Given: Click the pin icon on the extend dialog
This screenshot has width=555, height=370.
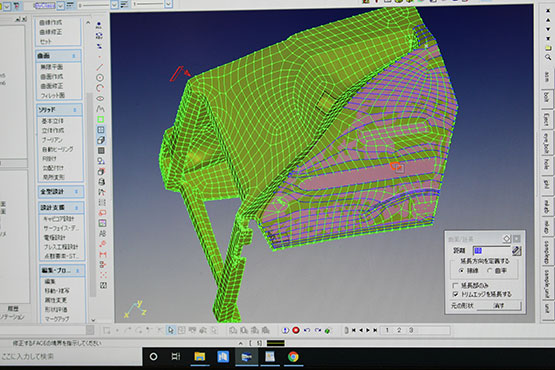Looking at the screenshot, I should tap(507, 238).
